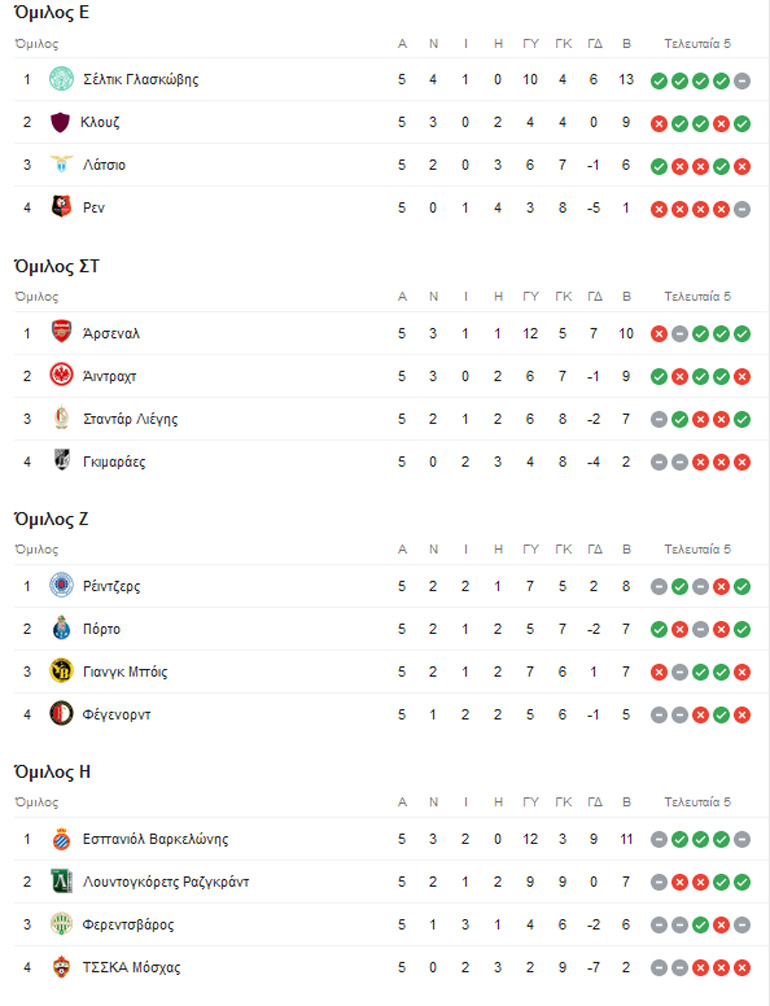The width and height of the screenshot is (770, 1006).
Task: Click the Arsenal club crest
Action: (x=62, y=333)
